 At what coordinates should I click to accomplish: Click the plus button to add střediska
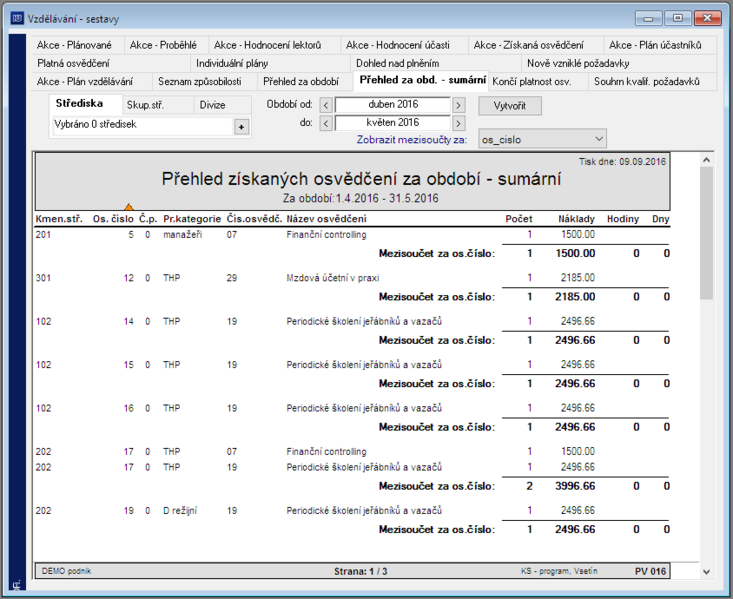point(241,127)
